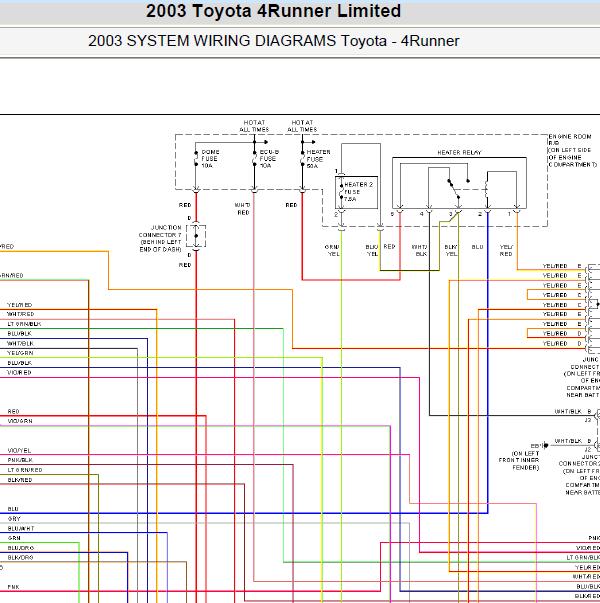
Task: Click the System Wiring Diagrams subtitle text
Action: point(273,41)
